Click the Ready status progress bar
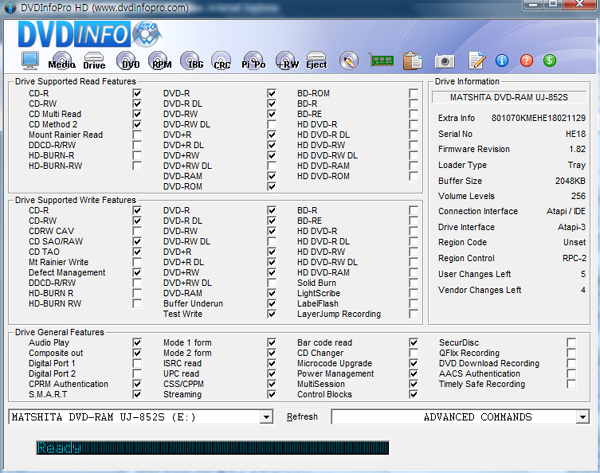 click(x=213, y=448)
